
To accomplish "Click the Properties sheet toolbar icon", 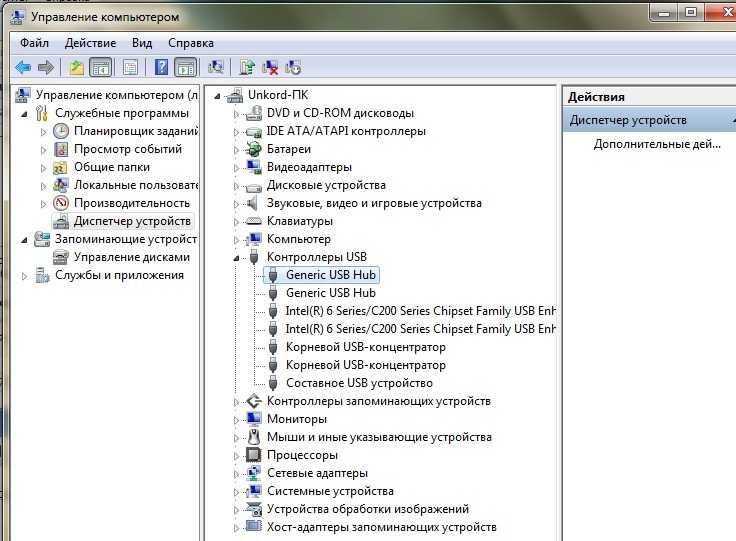I will point(130,68).
